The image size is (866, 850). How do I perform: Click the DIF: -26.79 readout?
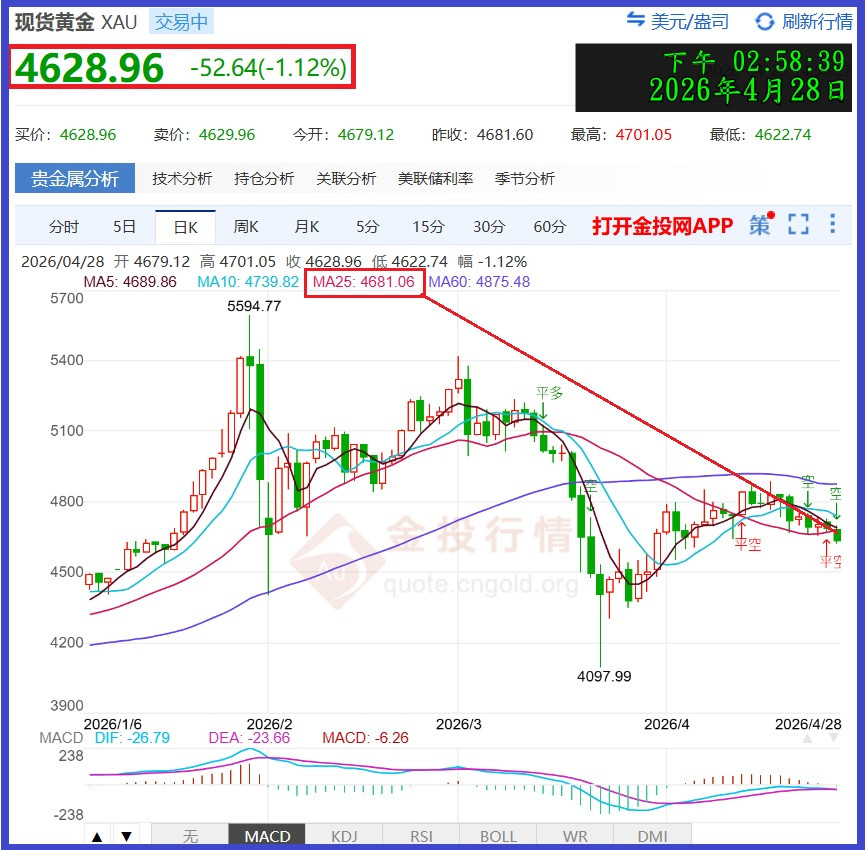pos(132,737)
